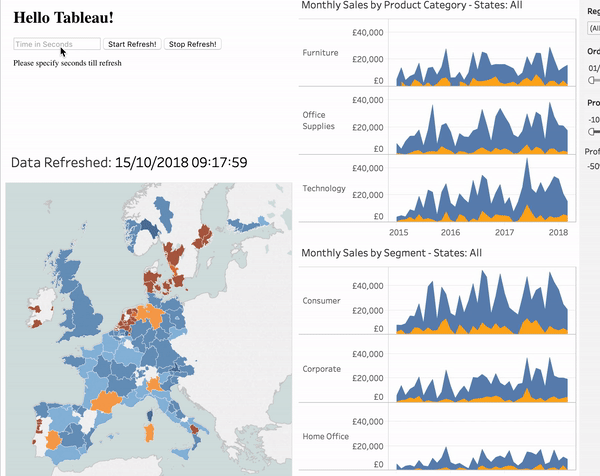Click the Start Refresh! button
Screen dimensions: 600x476
132,44
